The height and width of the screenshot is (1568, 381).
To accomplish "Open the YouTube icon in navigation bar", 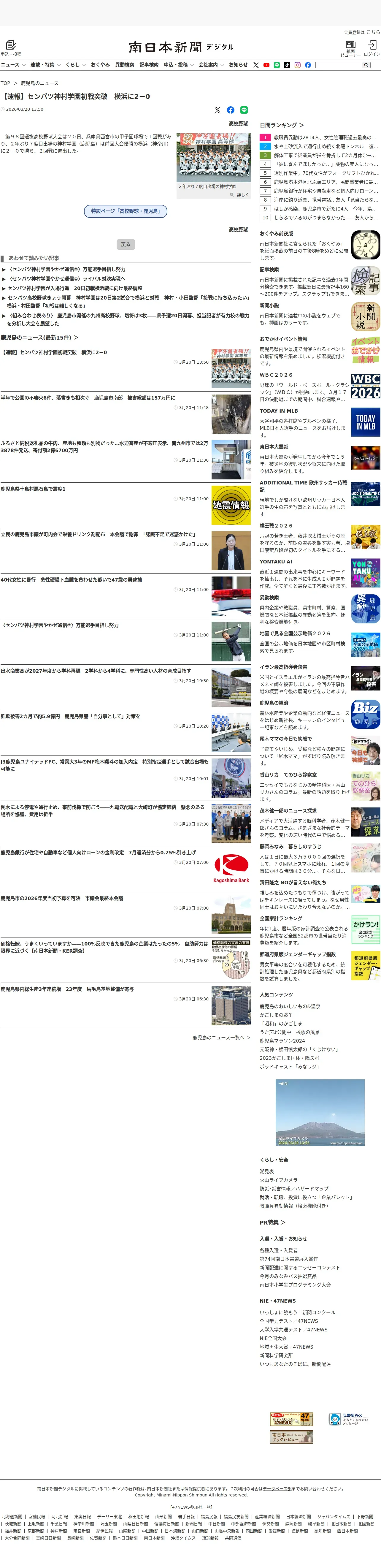I will [x=266, y=64].
